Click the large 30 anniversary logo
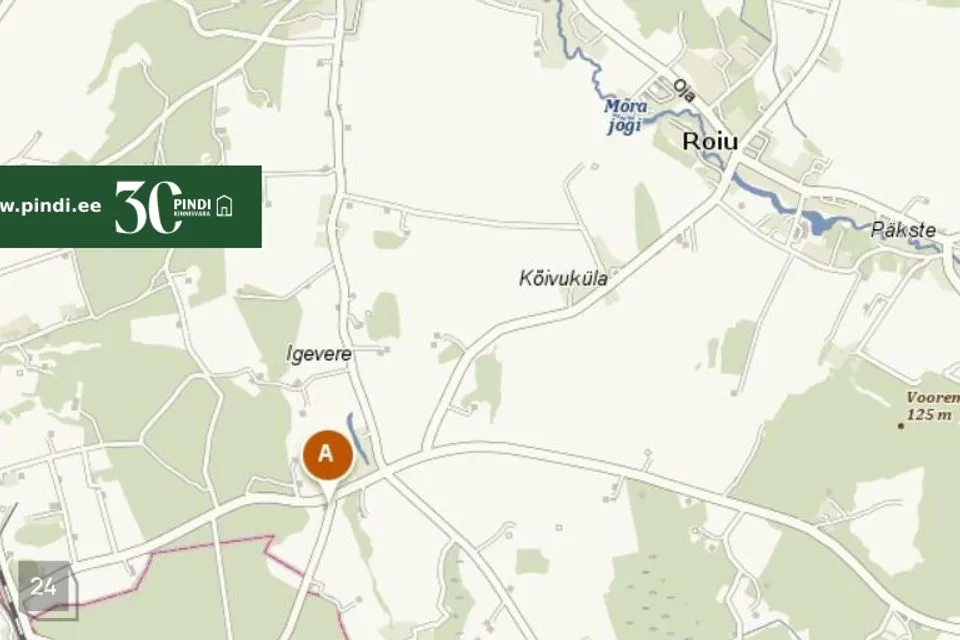The image size is (960, 640). [x=149, y=207]
